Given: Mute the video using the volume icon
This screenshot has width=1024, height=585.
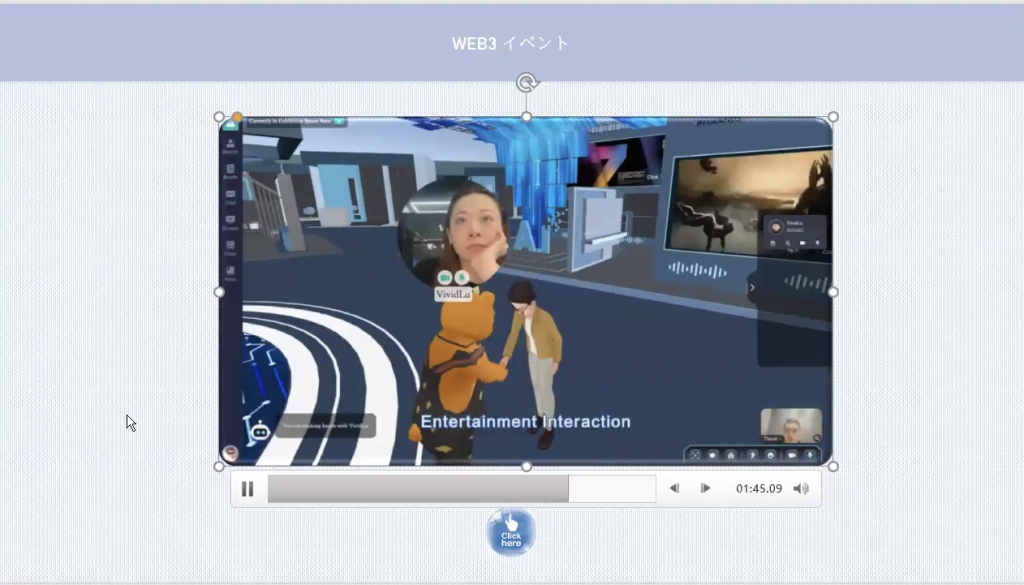Looking at the screenshot, I should (x=800, y=489).
